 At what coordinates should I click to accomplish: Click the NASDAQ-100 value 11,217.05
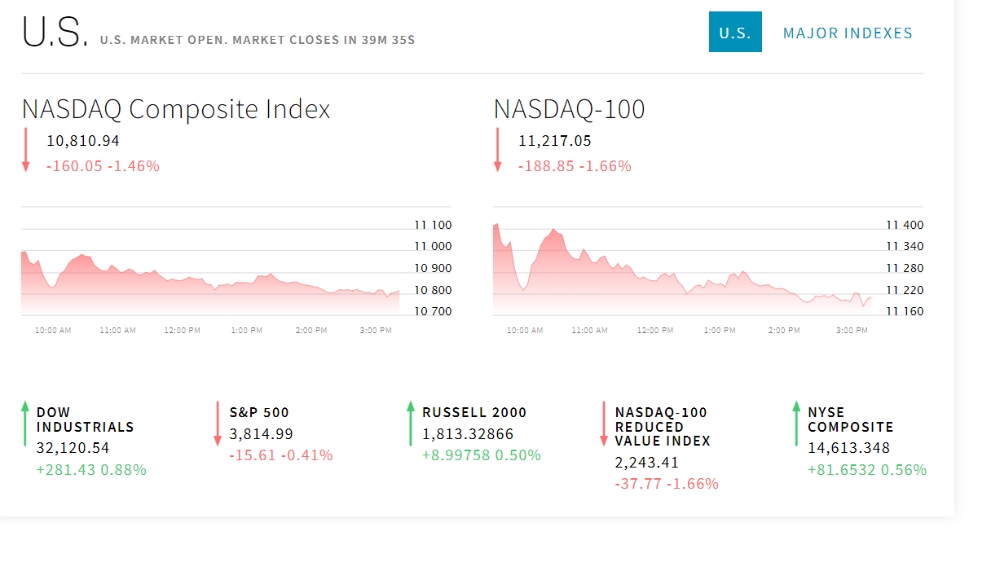555,141
